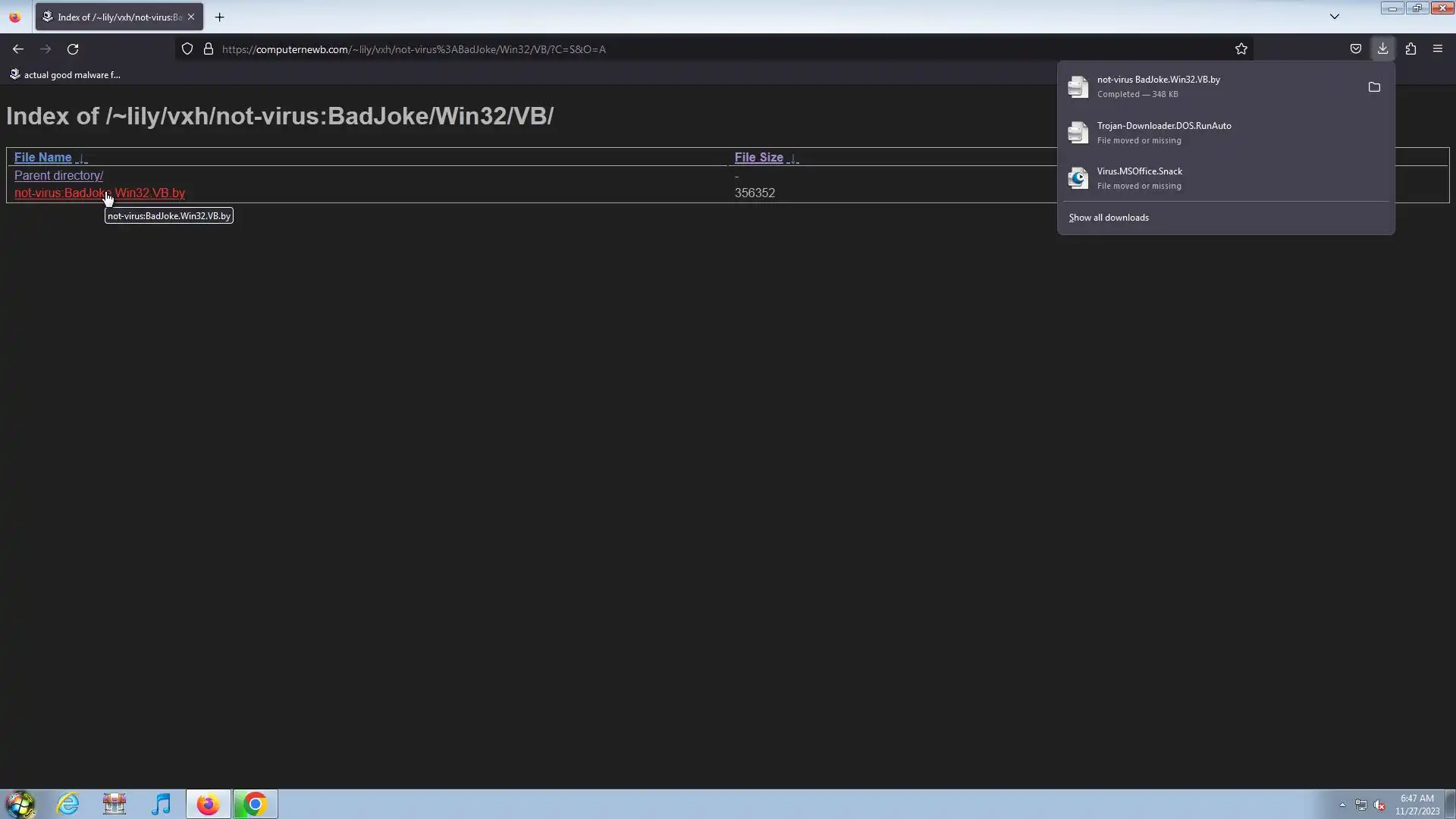
Task: Select Trojan-Downloader.DOS.RunAuto download entry
Action: [x=1163, y=133]
